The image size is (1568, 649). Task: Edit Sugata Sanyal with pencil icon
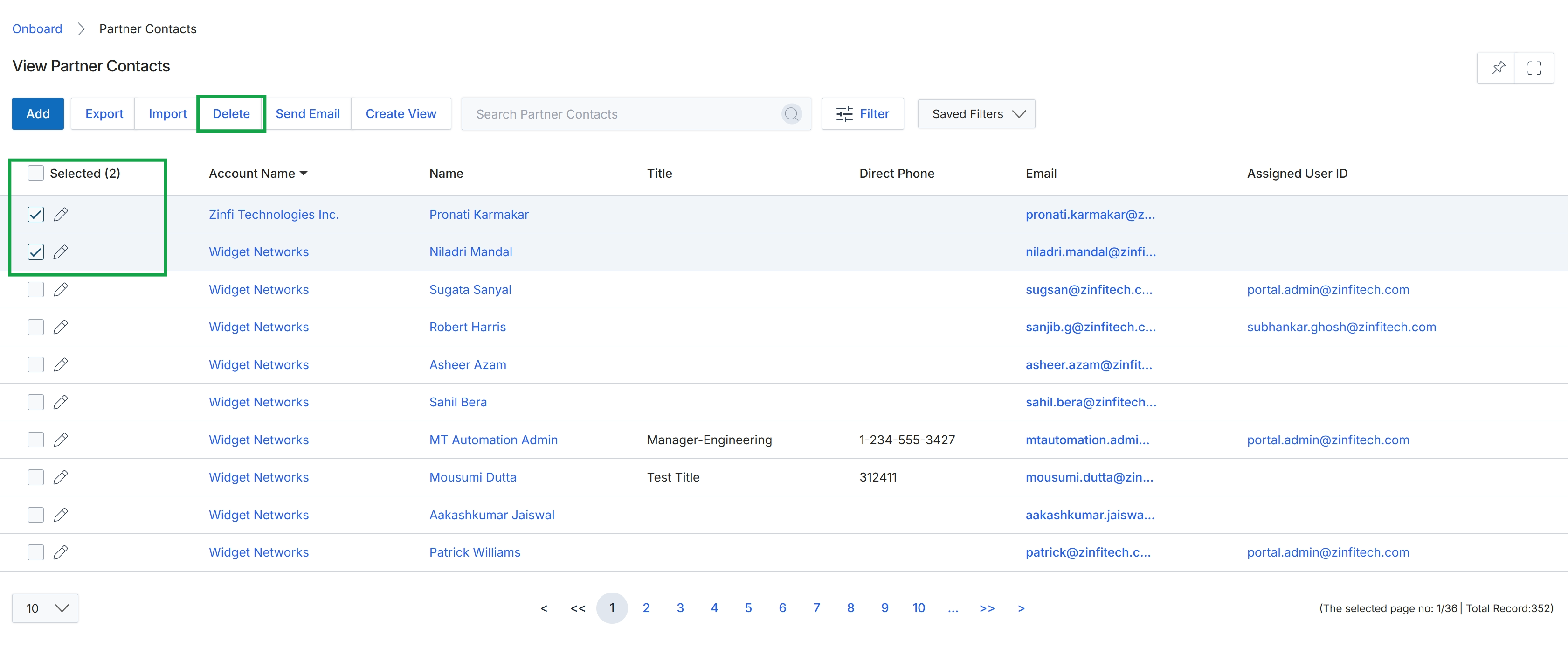click(60, 289)
